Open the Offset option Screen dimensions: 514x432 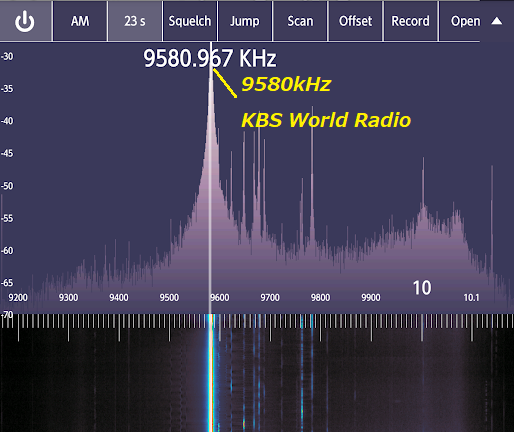tap(355, 21)
